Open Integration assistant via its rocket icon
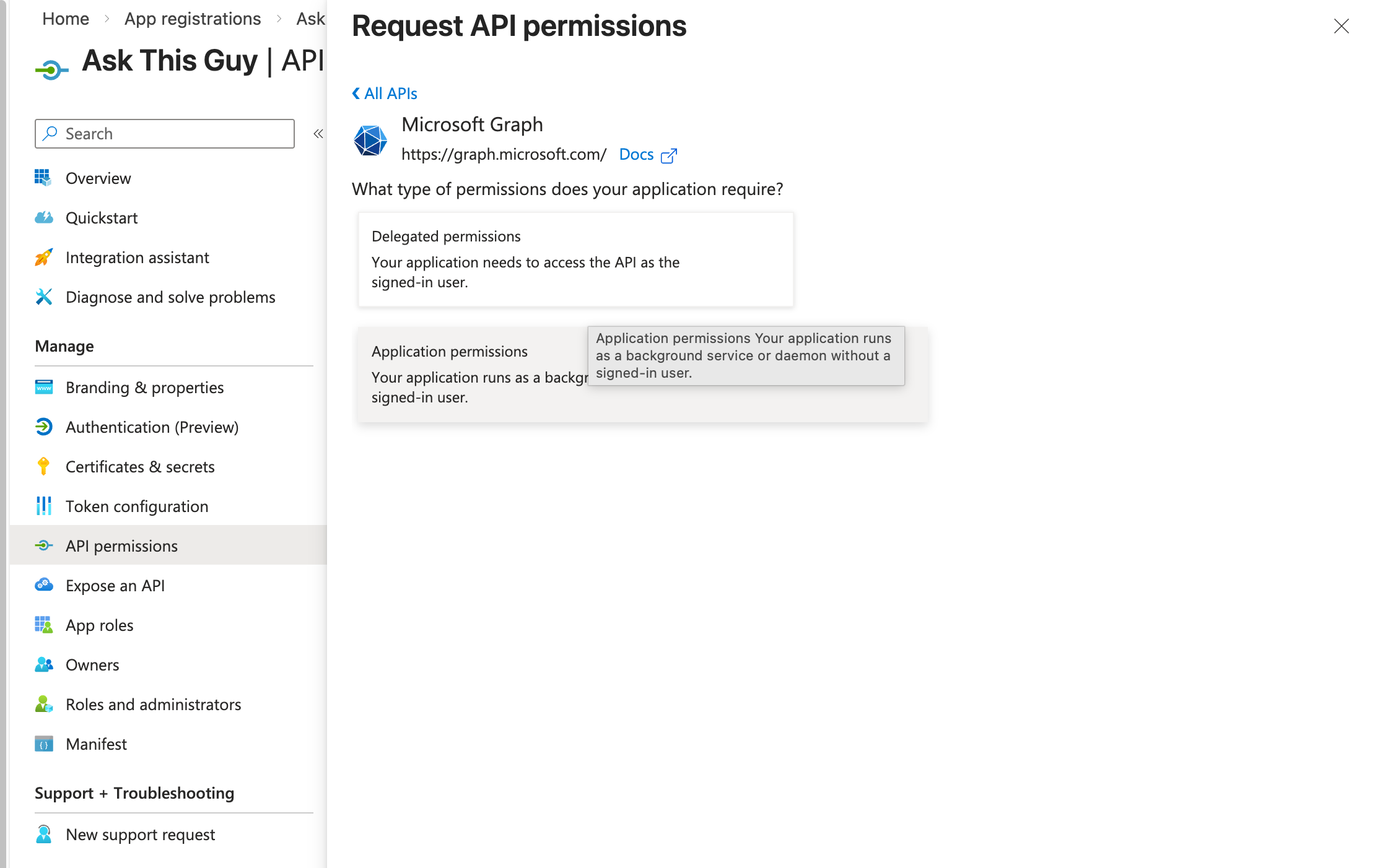 [x=44, y=257]
